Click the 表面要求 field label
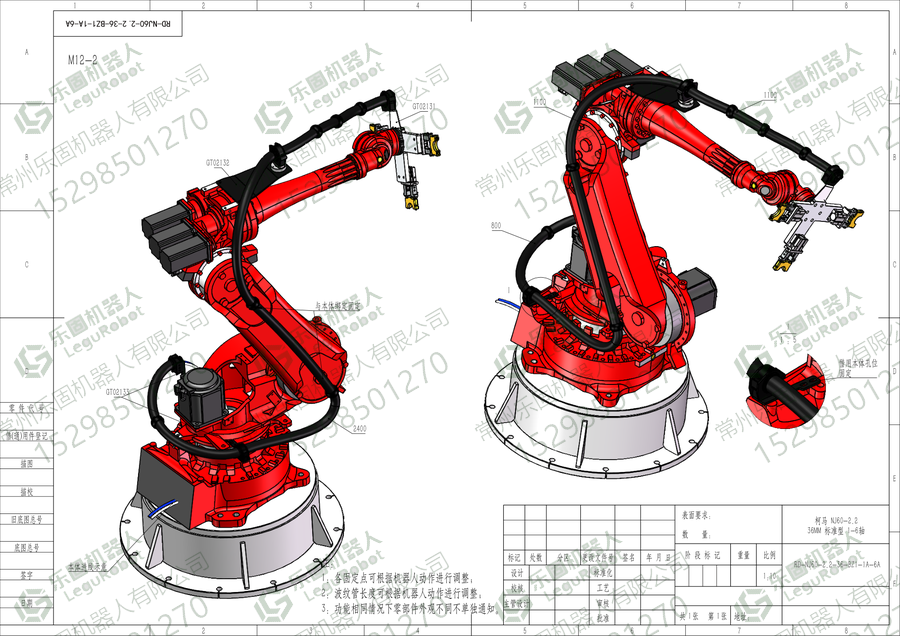900x636 pixels. [696, 516]
